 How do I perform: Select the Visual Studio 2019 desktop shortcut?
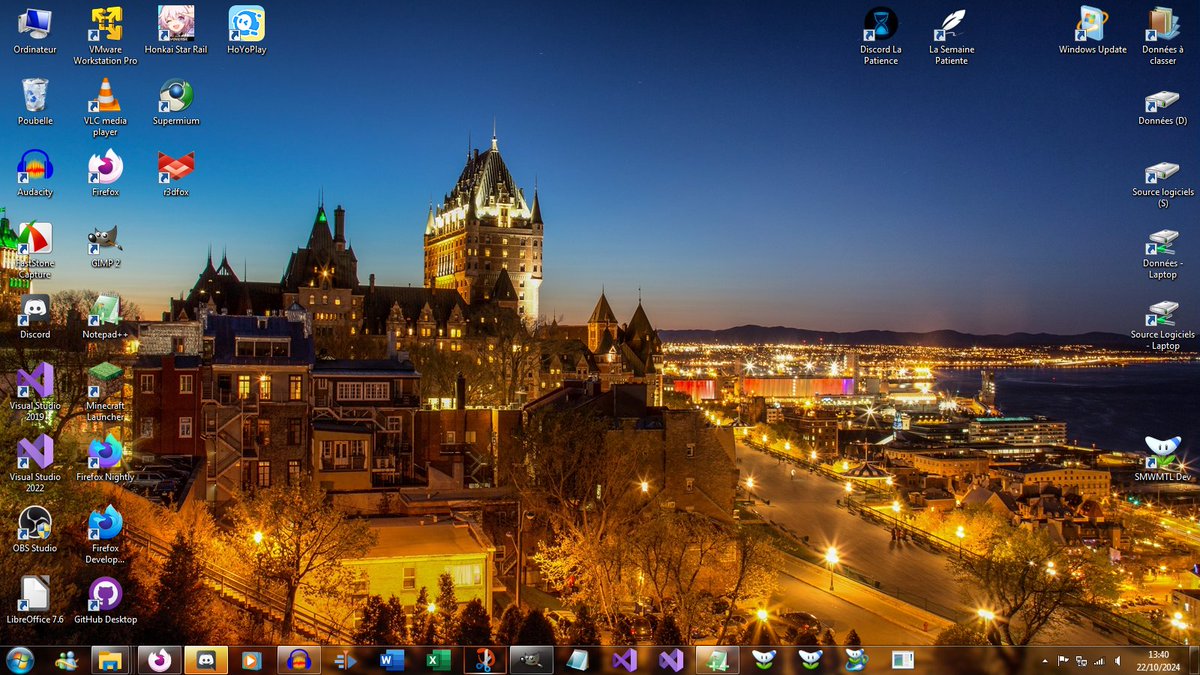[35, 393]
